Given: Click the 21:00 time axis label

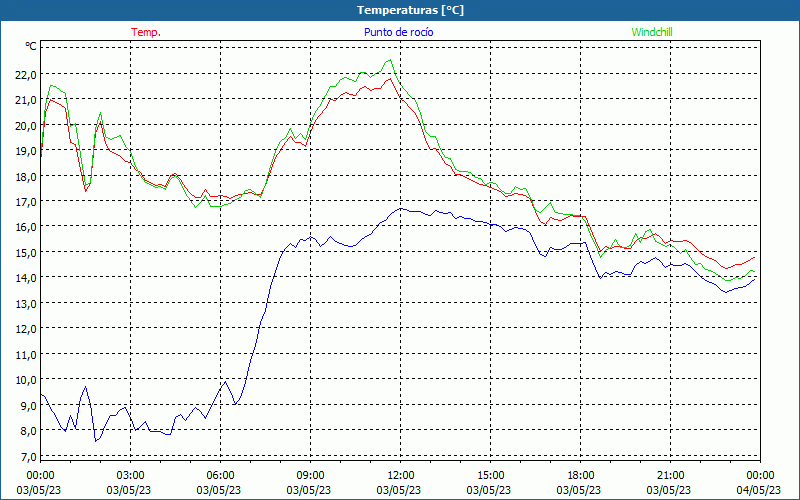Looking at the screenshot, I should (x=670, y=476).
